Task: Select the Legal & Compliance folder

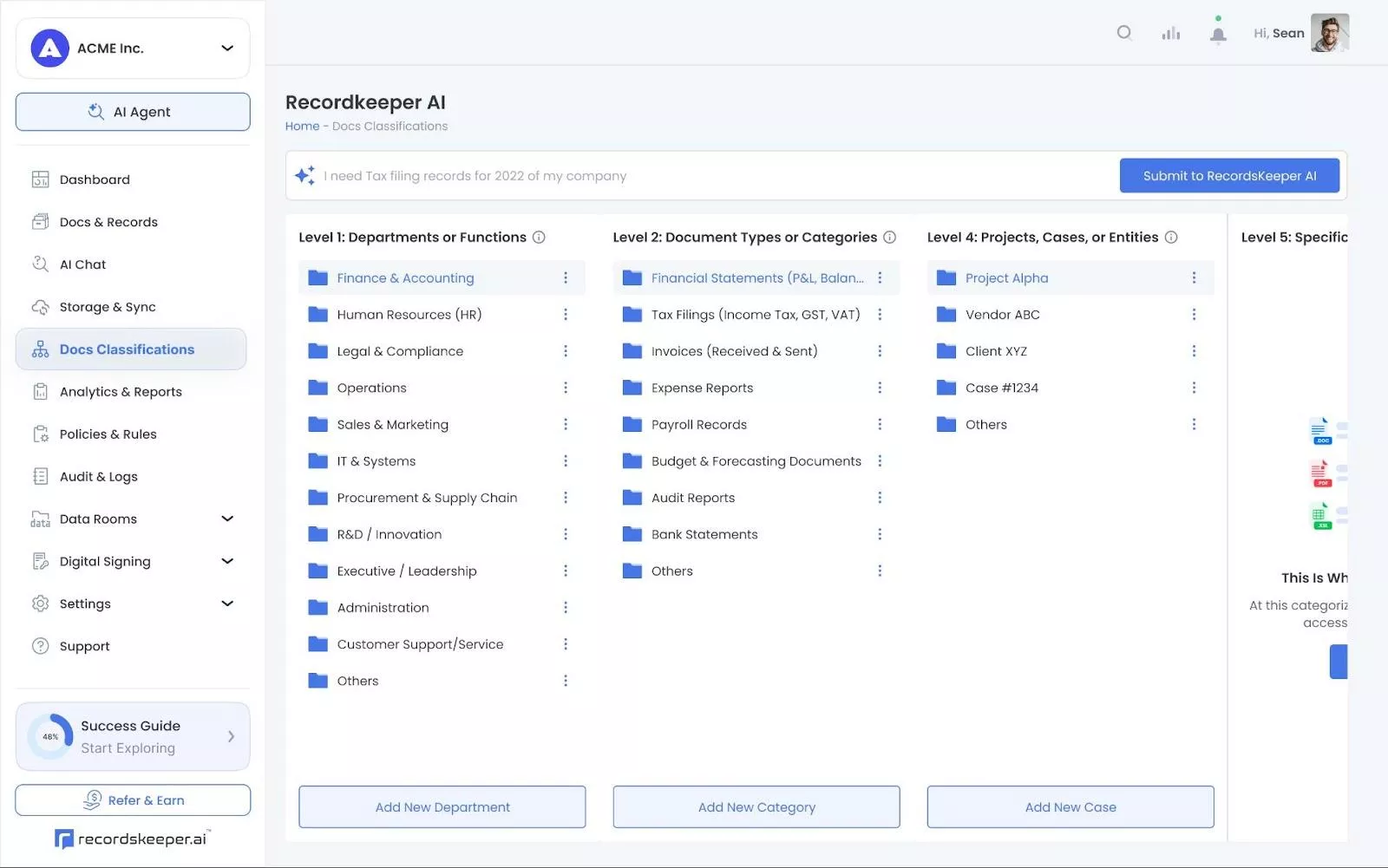Action: click(x=400, y=351)
